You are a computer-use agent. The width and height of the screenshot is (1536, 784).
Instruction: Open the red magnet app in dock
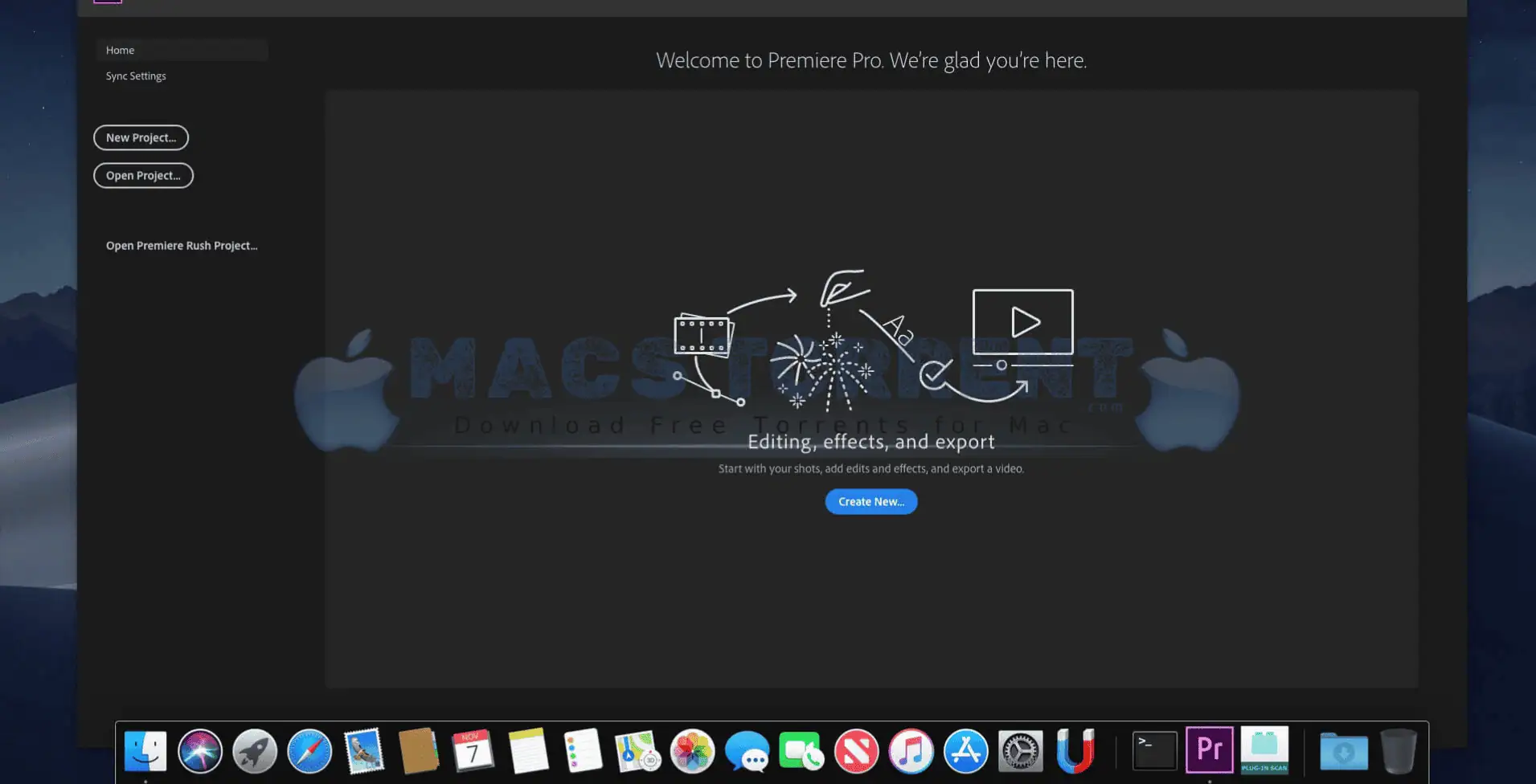(x=1075, y=751)
